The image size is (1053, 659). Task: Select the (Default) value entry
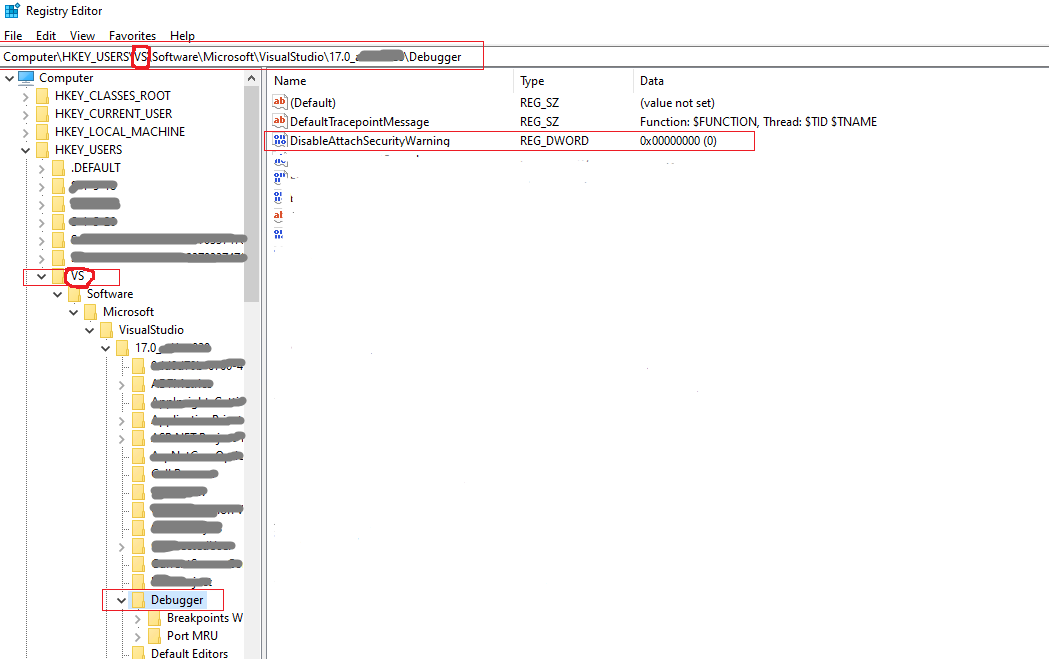(313, 103)
